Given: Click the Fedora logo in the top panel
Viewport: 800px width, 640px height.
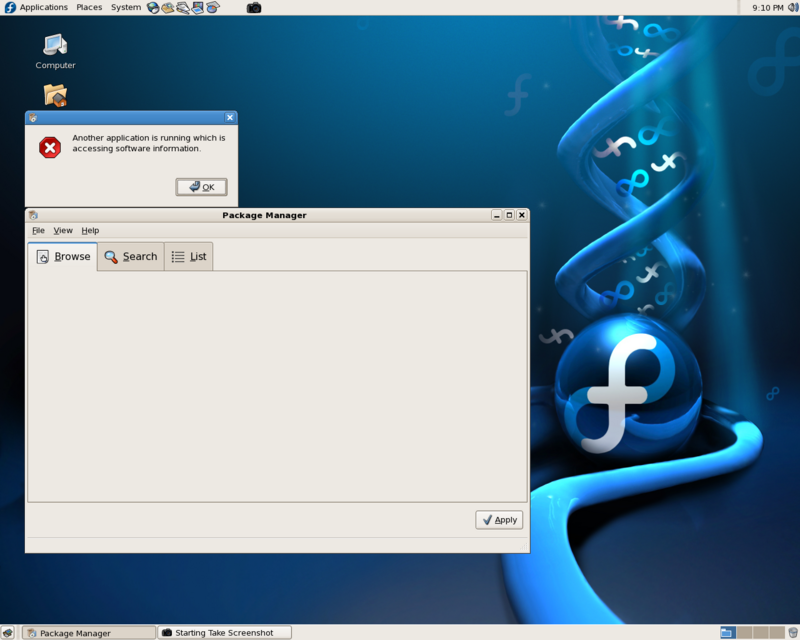Looking at the screenshot, I should [x=10, y=7].
